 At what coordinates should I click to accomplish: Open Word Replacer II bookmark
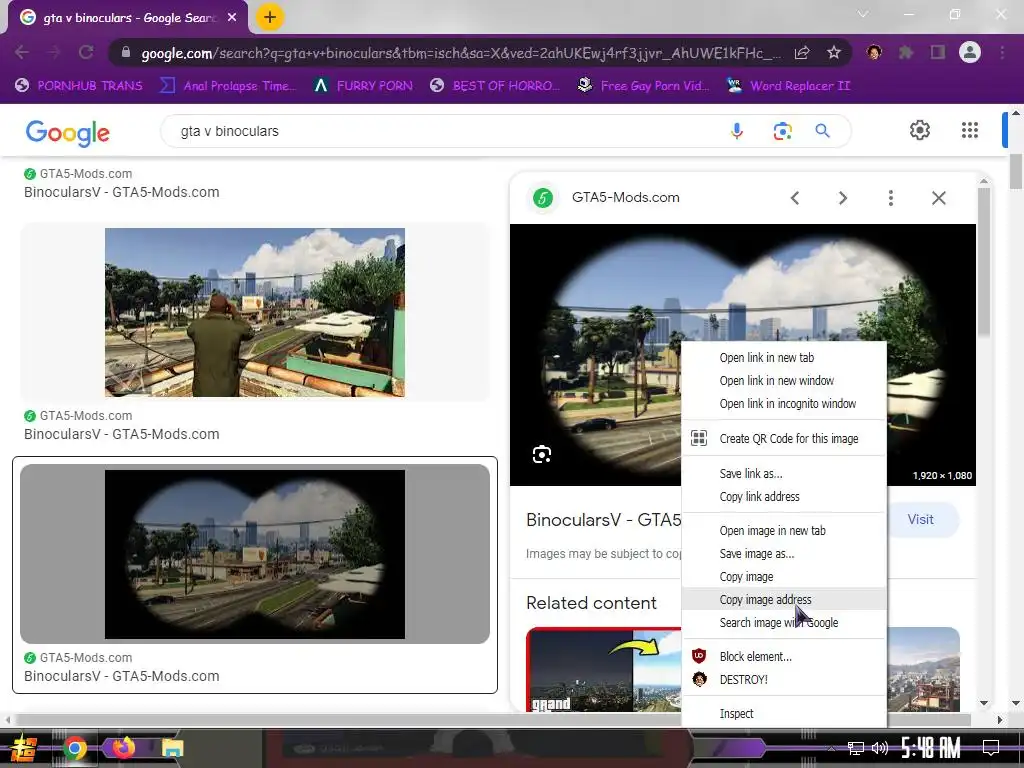[789, 86]
